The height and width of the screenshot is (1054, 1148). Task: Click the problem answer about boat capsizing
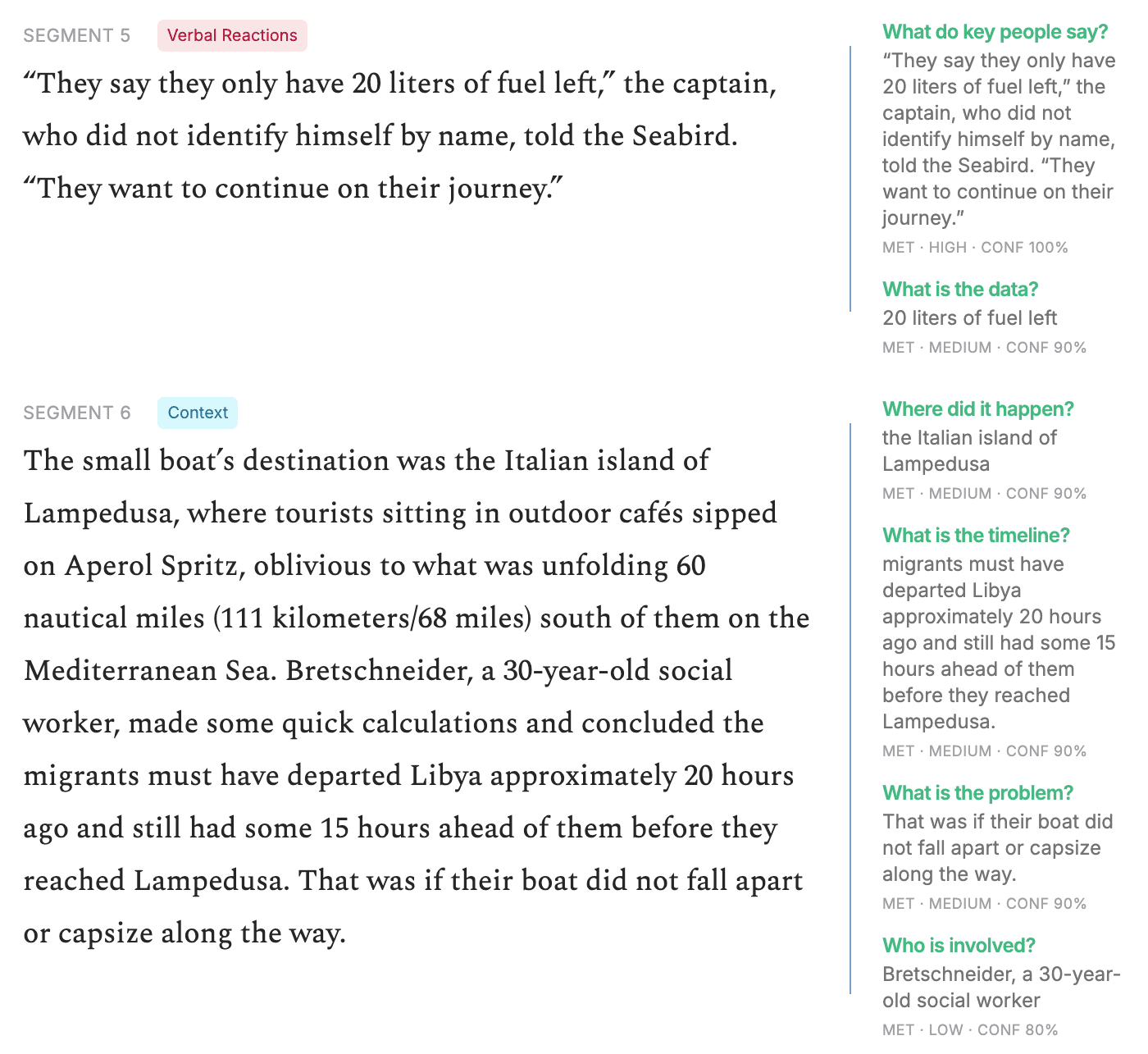(997, 848)
